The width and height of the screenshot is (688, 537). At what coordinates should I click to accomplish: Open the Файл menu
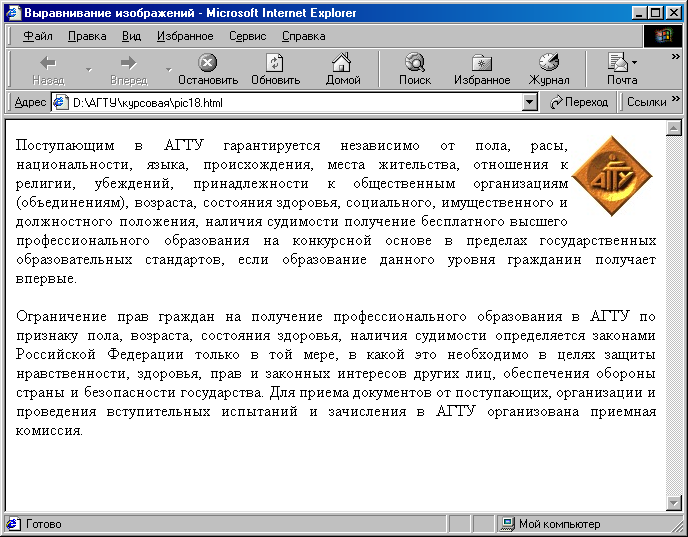point(37,36)
